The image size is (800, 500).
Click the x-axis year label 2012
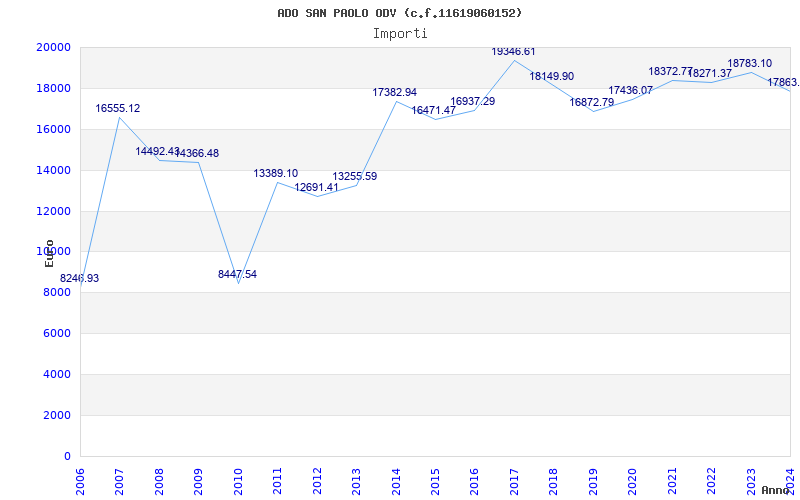(317, 481)
